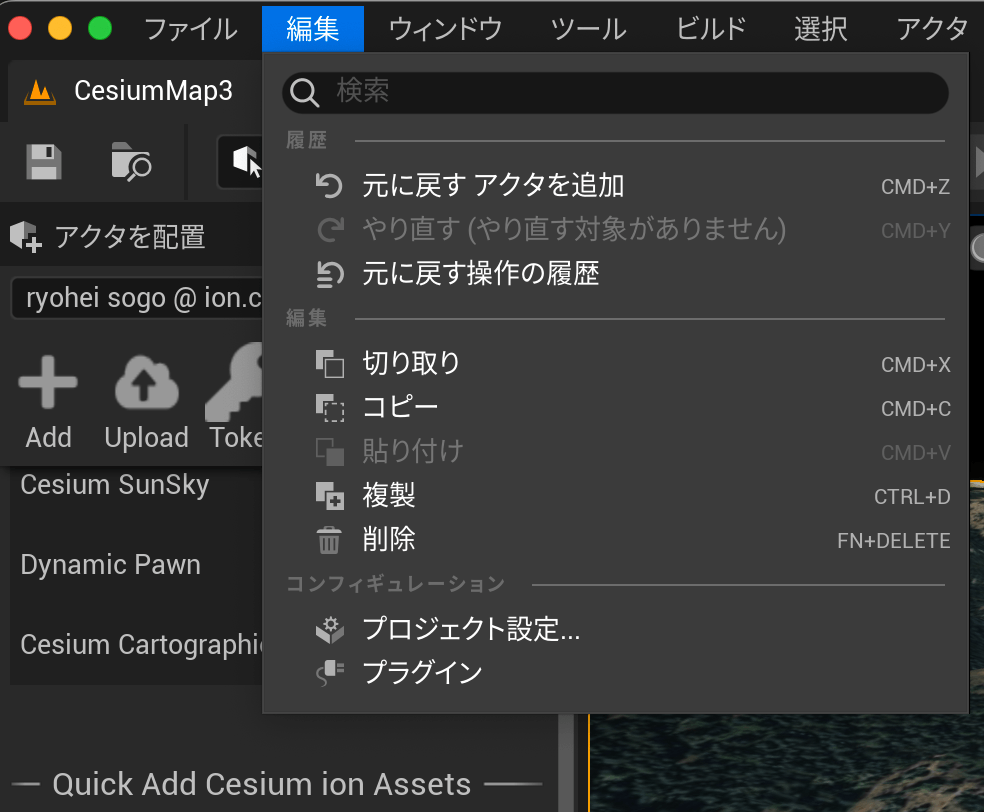
Task: Open the ファイル menu
Action: (x=191, y=29)
